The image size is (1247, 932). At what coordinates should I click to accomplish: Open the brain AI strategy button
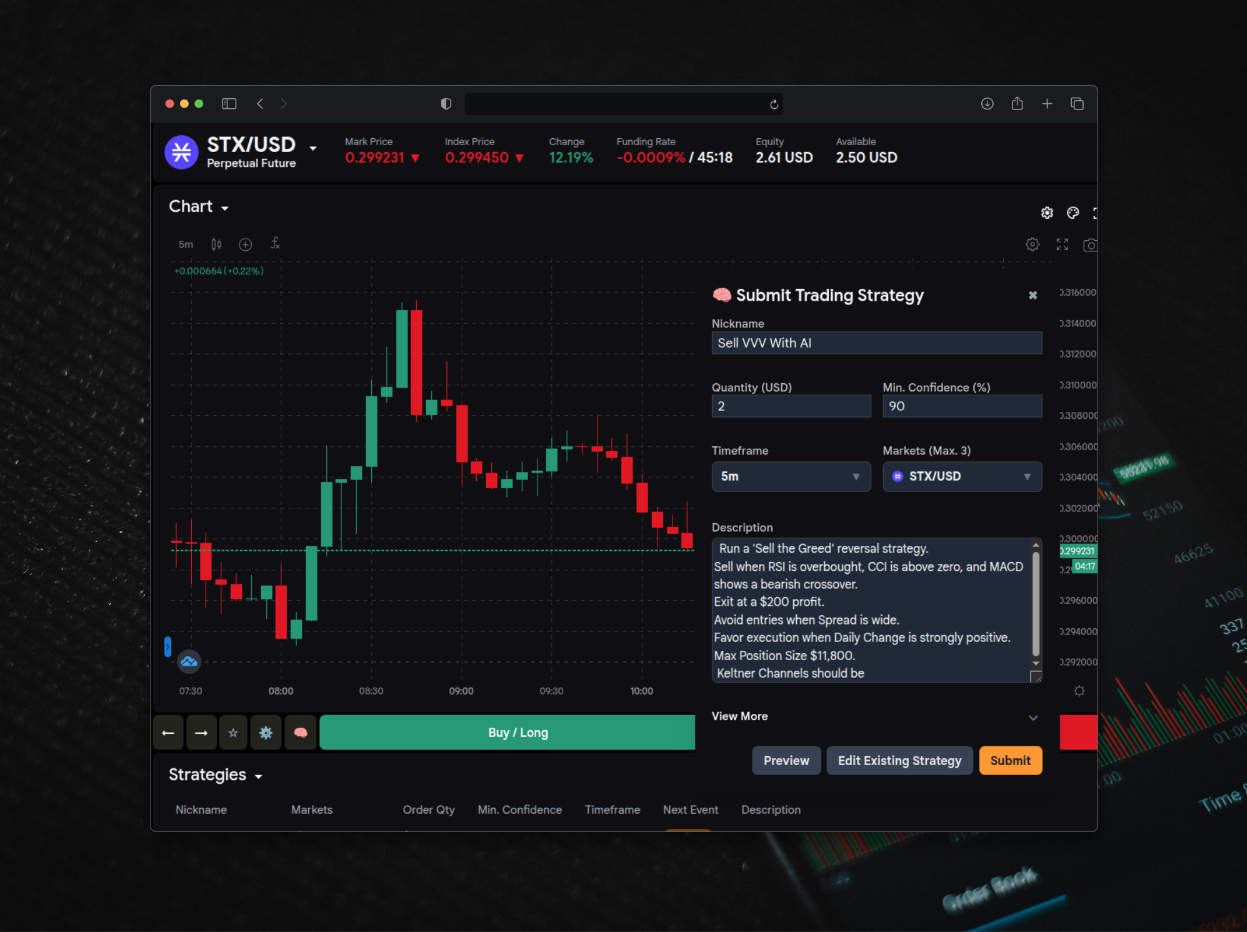click(300, 733)
